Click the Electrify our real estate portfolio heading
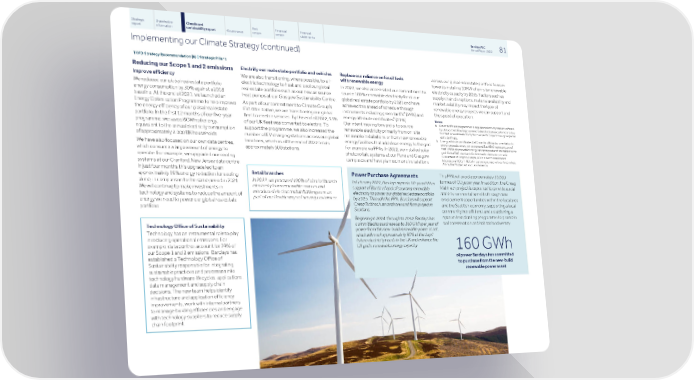This screenshot has height=380, width=694. click(280, 71)
